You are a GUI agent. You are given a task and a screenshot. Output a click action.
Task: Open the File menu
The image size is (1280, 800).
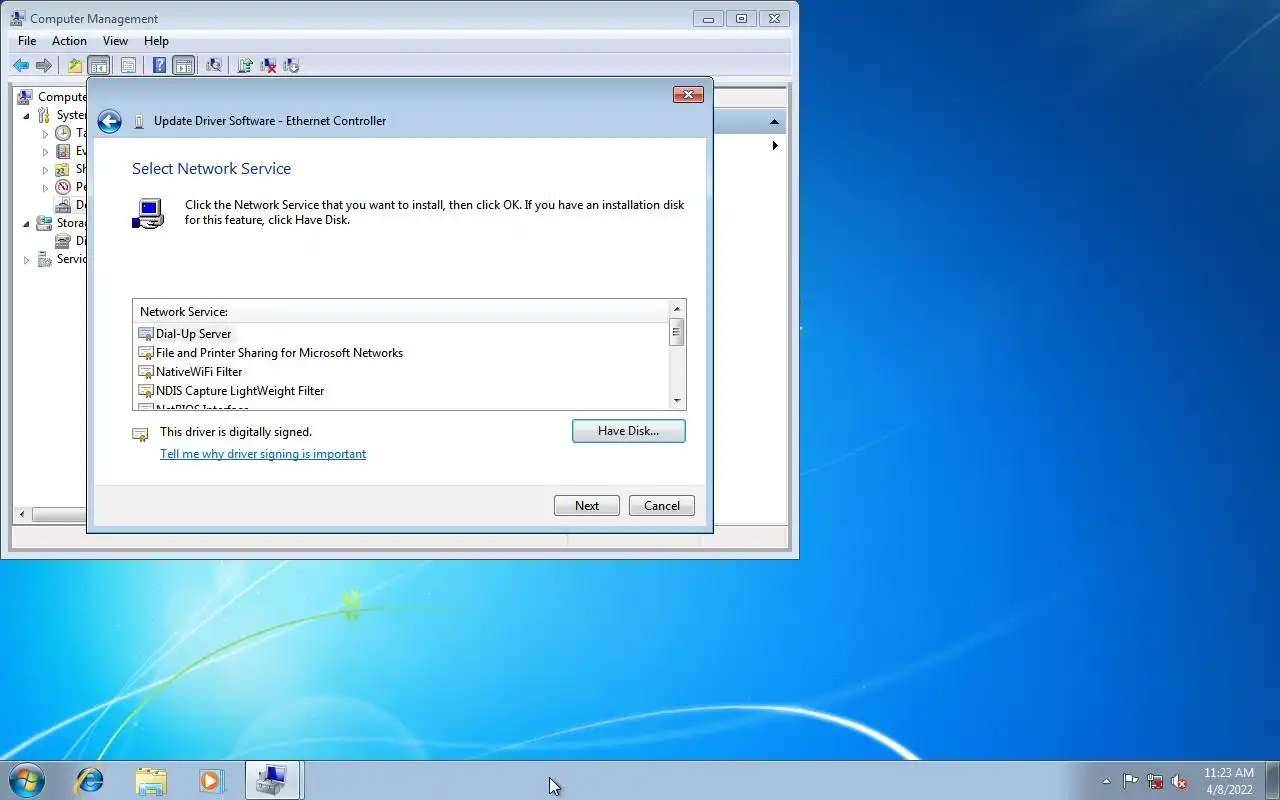[27, 41]
